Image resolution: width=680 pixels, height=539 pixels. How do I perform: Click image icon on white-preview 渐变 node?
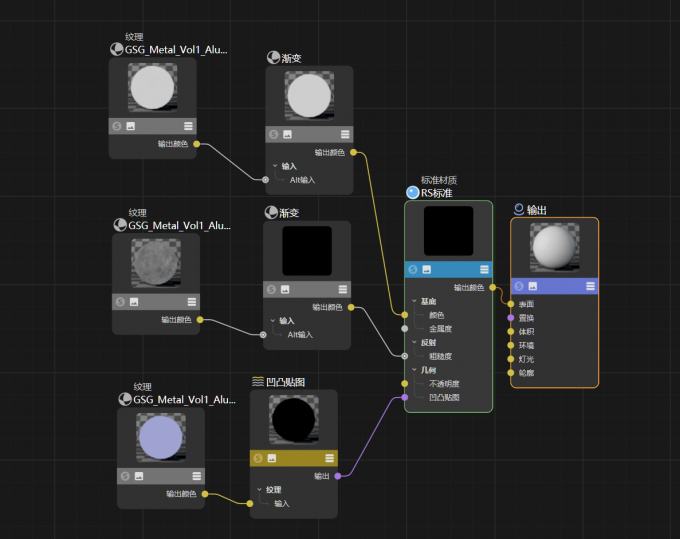click(287, 134)
